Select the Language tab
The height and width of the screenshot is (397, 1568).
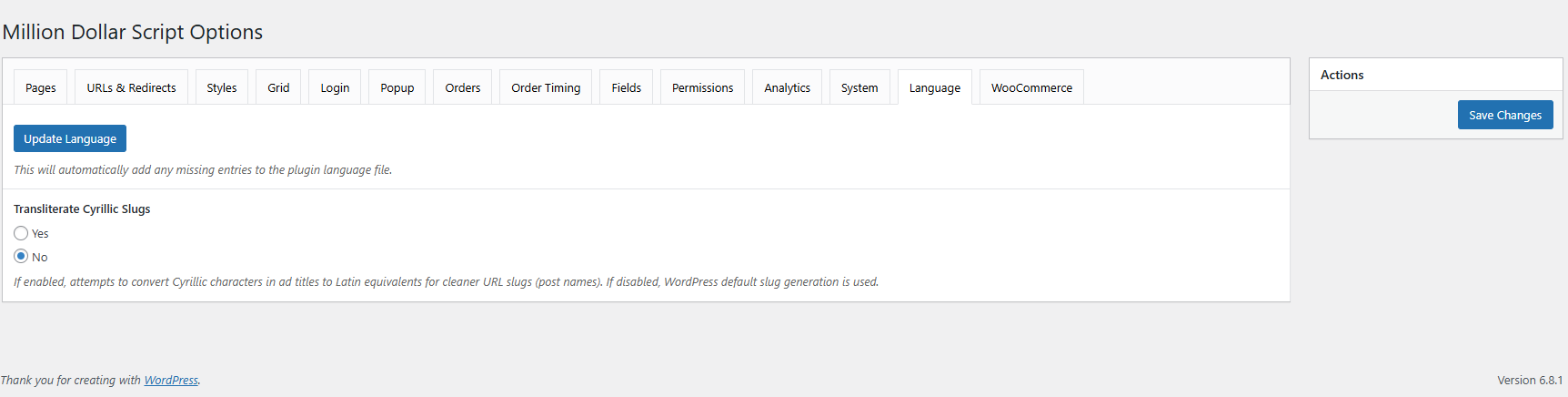[x=935, y=87]
